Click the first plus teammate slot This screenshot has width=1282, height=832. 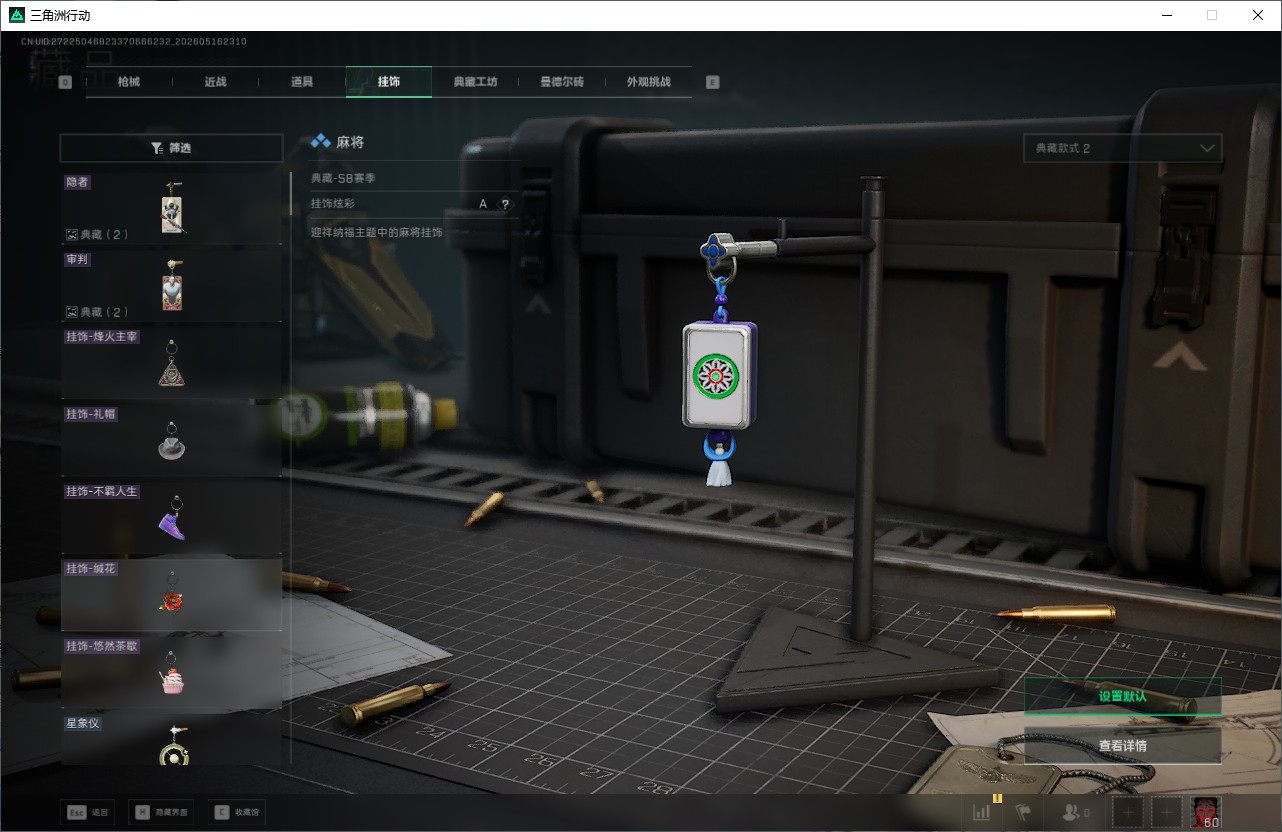click(x=1128, y=813)
